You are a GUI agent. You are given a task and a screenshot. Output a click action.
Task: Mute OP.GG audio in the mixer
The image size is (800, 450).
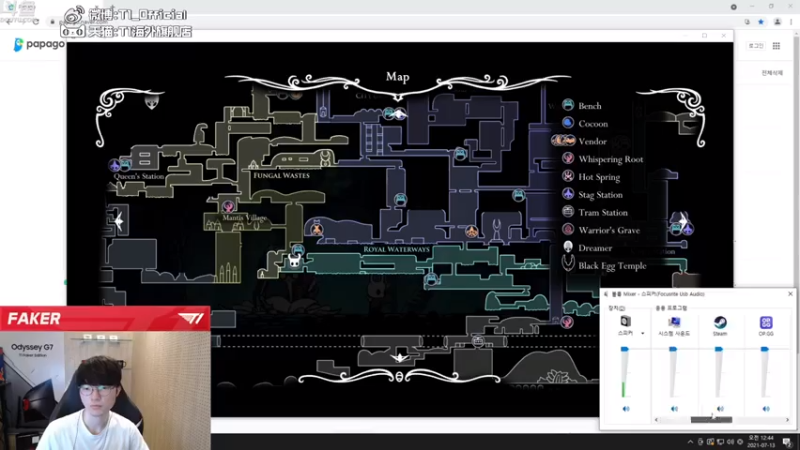tap(766, 409)
